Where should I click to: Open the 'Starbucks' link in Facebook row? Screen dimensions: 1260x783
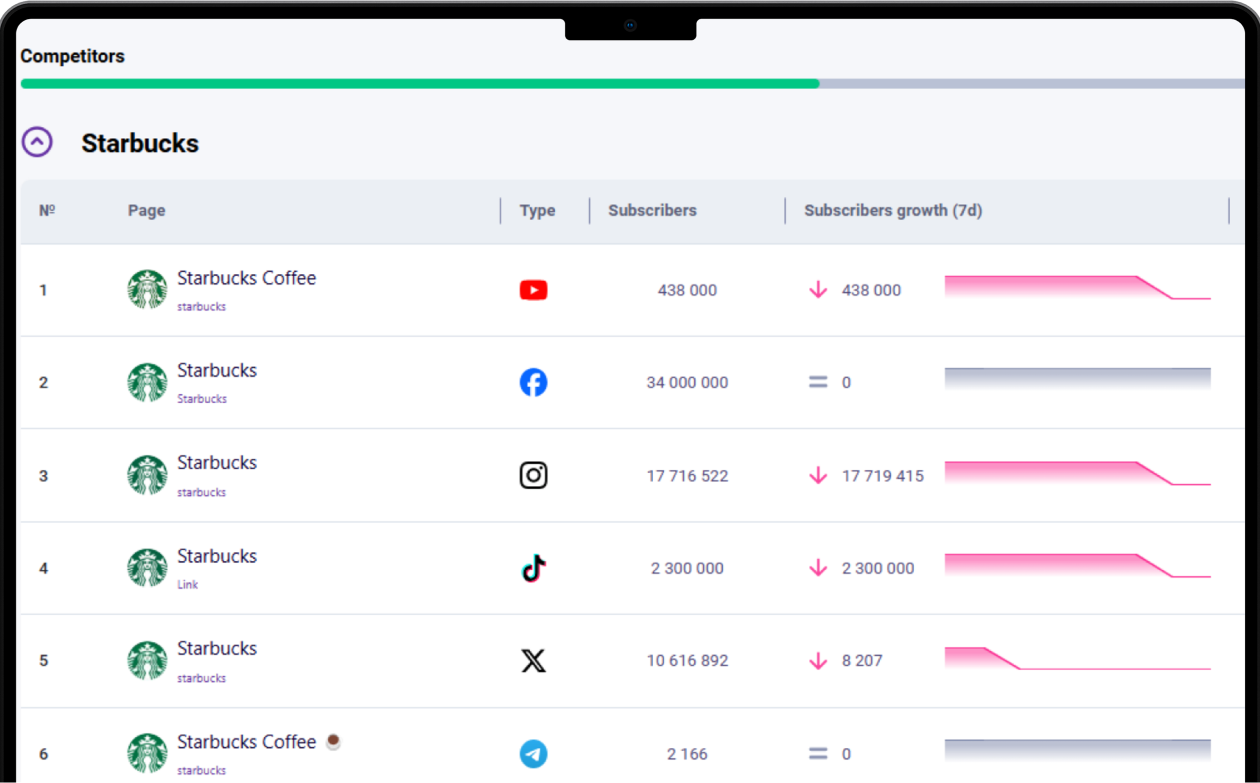(202, 399)
